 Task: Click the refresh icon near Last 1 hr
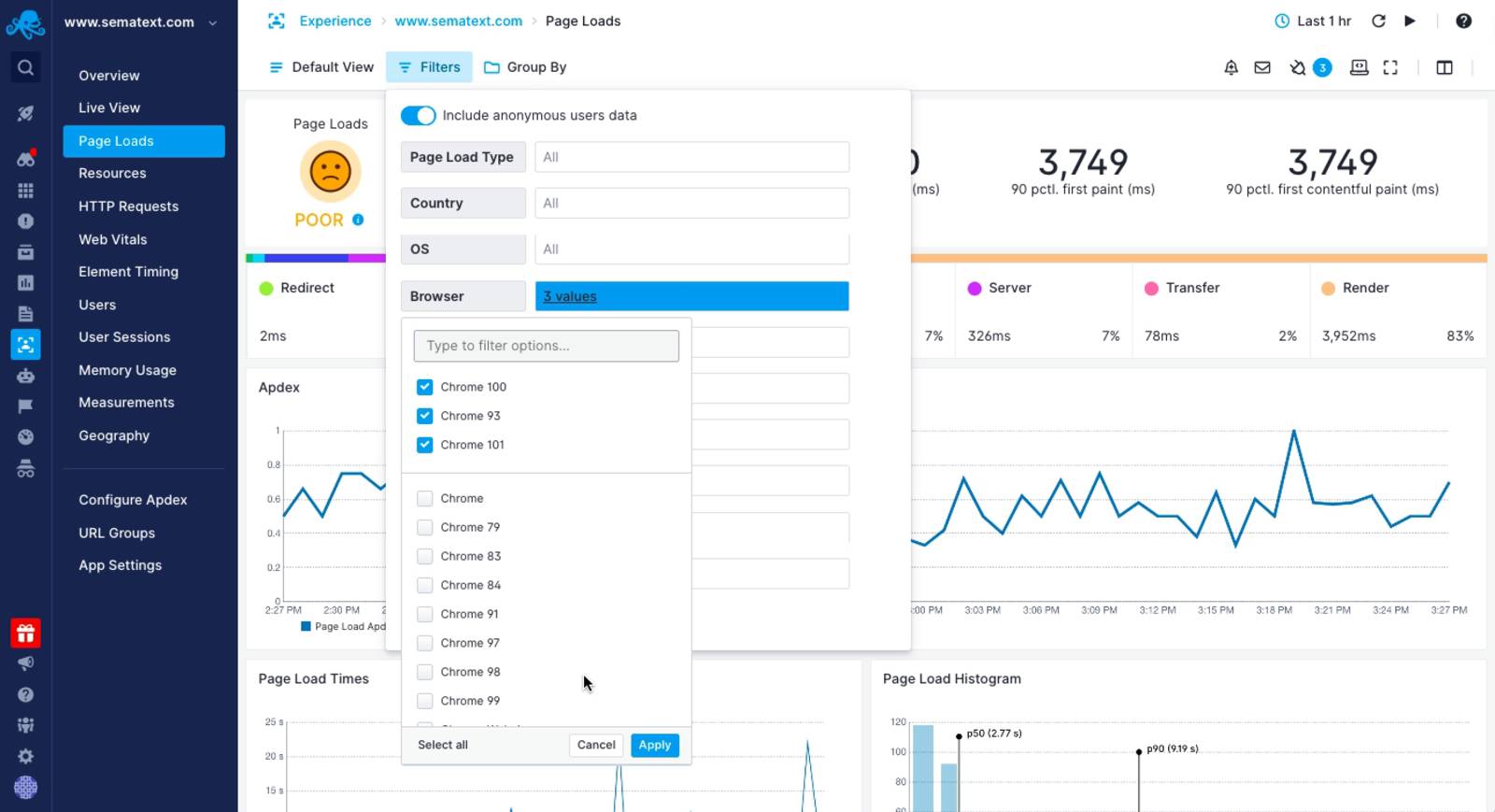pyautogui.click(x=1378, y=21)
